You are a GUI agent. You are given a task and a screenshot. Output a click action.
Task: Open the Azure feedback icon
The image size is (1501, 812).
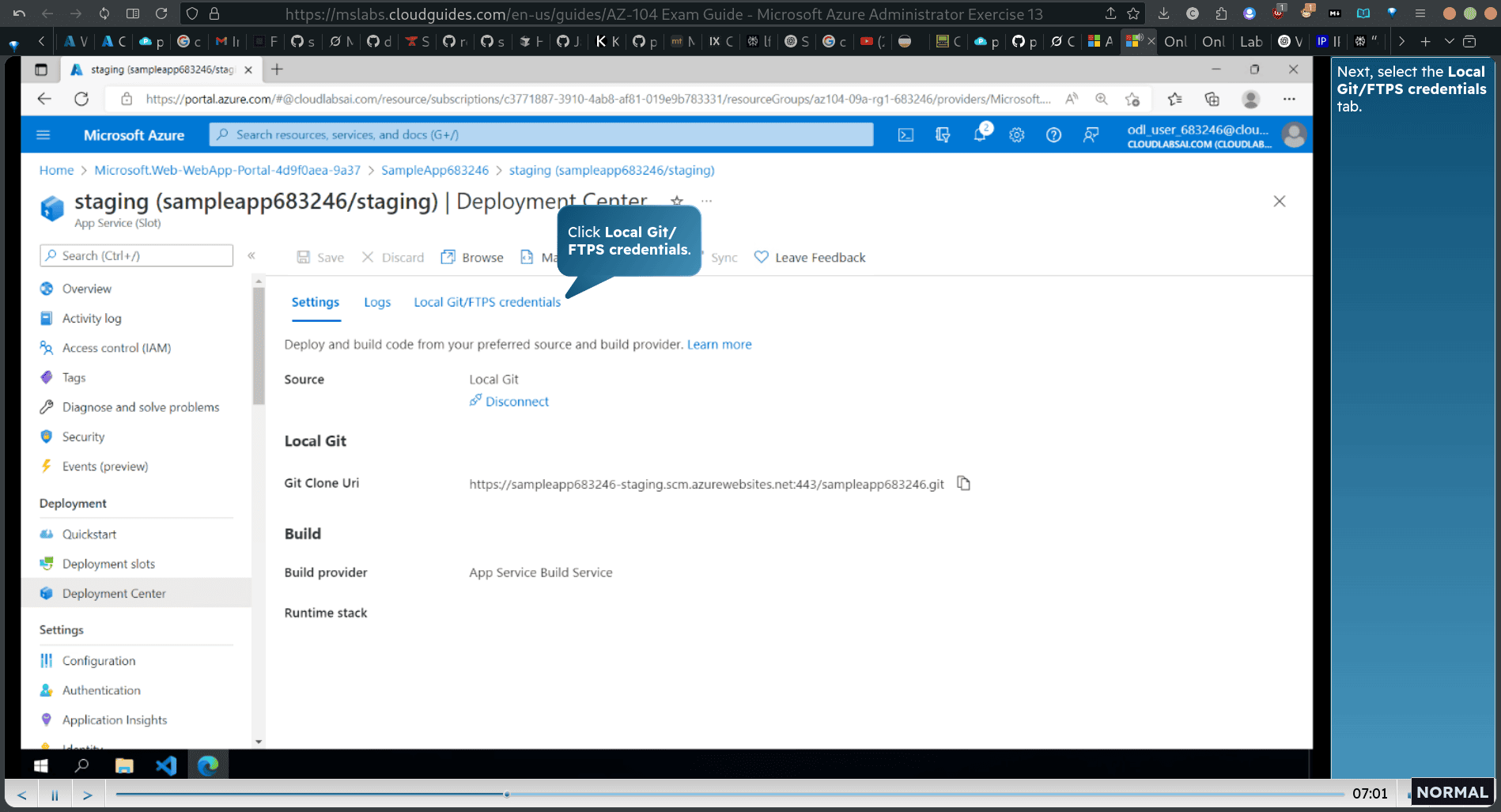[1091, 135]
